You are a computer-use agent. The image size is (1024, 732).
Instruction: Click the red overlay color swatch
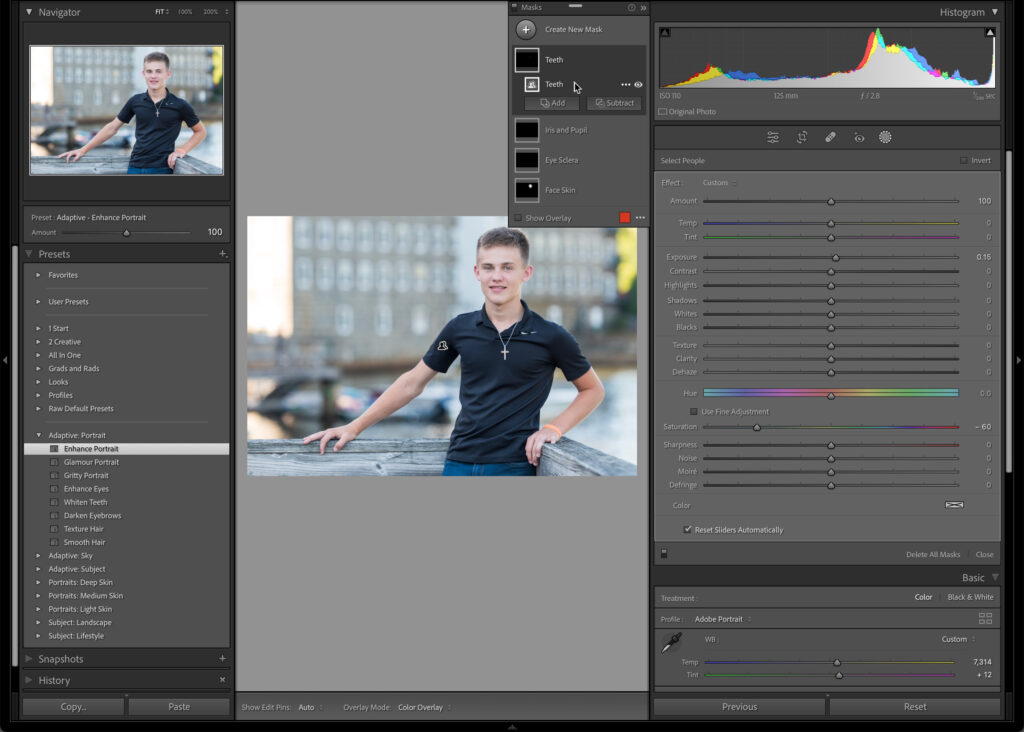click(x=625, y=218)
